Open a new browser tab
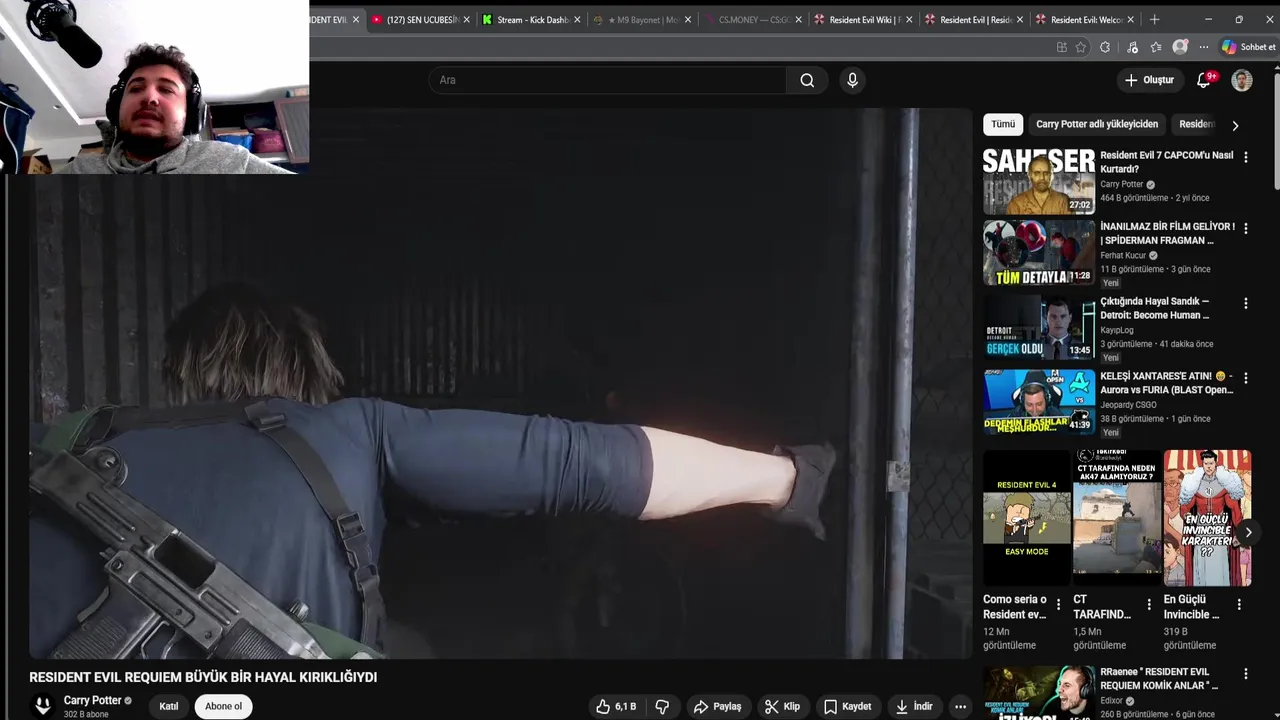 pos(1154,19)
